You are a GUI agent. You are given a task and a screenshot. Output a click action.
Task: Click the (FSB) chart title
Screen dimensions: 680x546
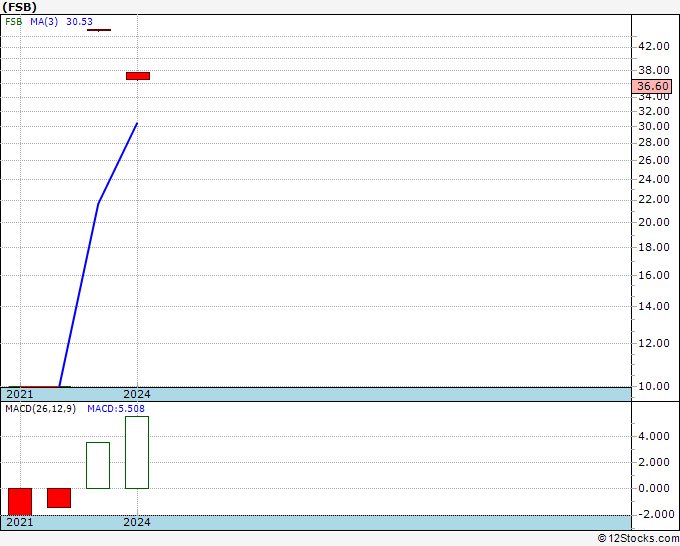point(20,7)
